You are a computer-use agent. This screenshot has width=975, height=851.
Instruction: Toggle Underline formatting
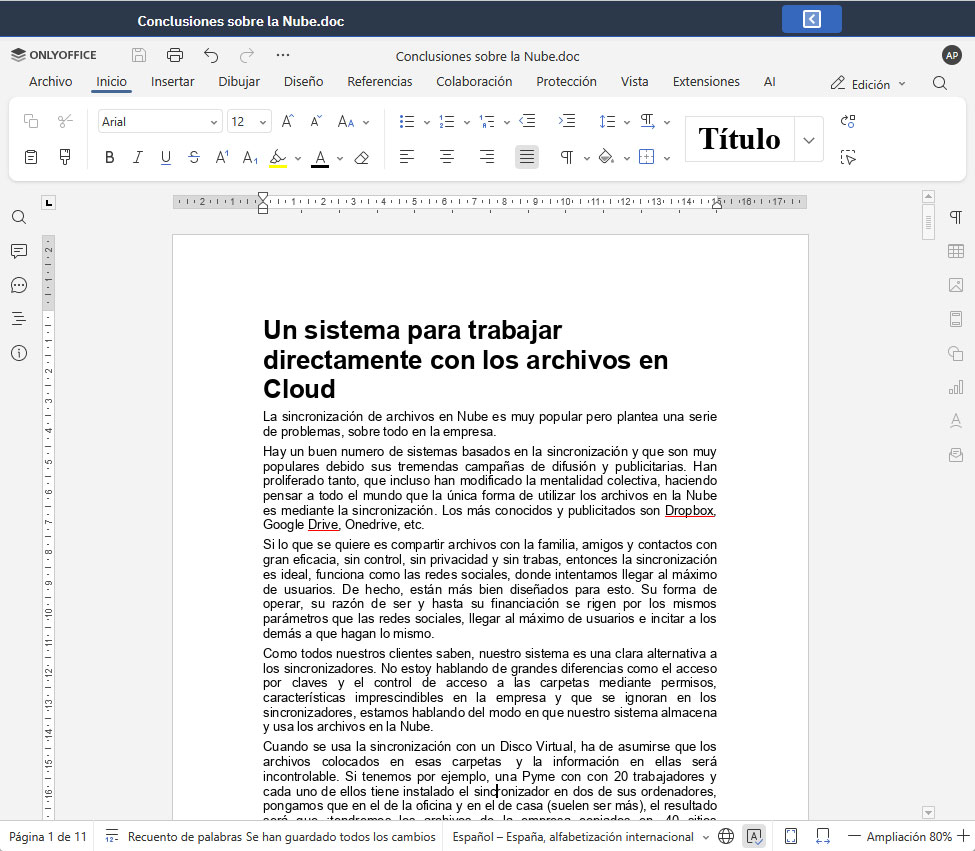165,157
